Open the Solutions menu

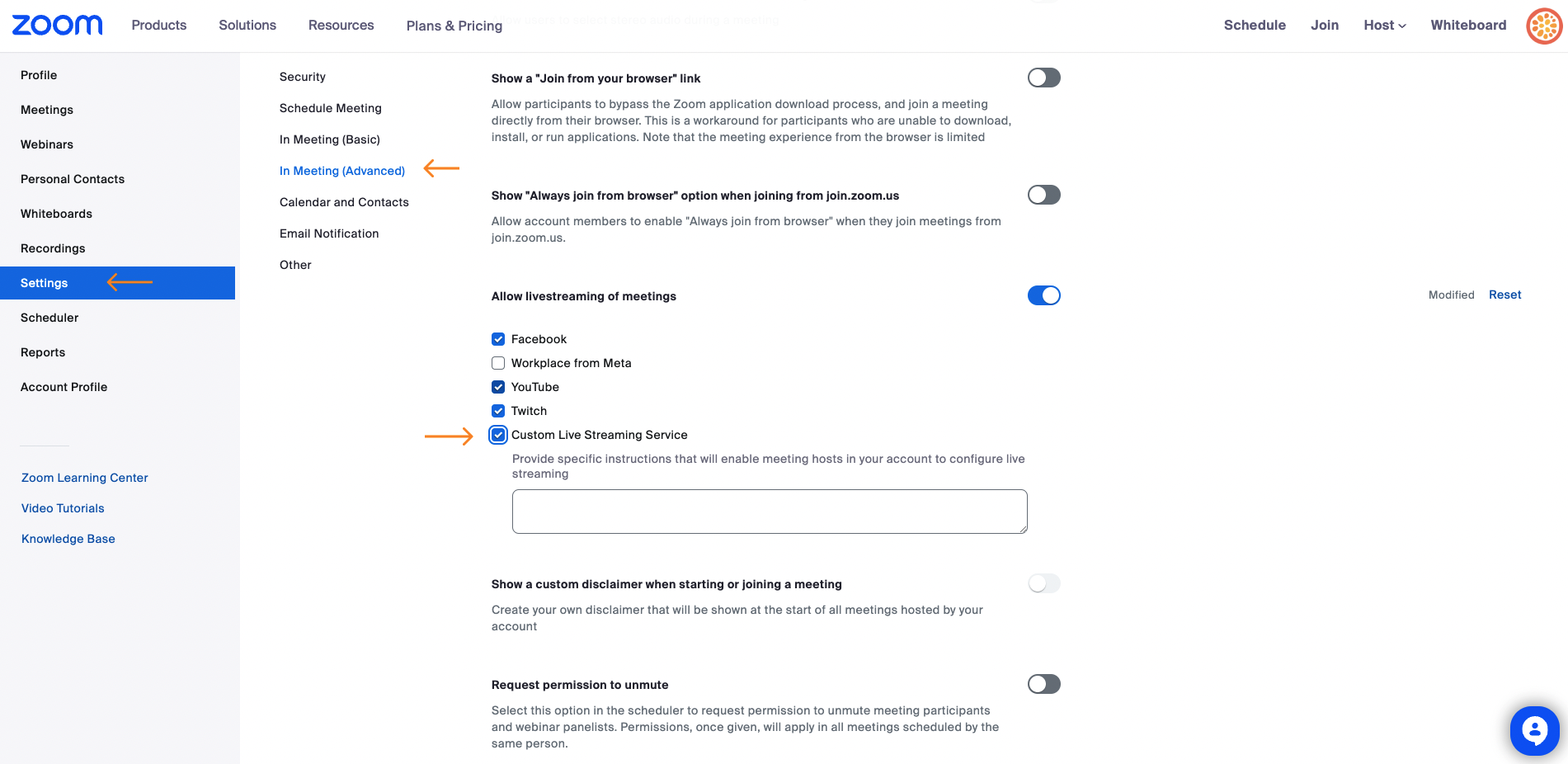[247, 26]
